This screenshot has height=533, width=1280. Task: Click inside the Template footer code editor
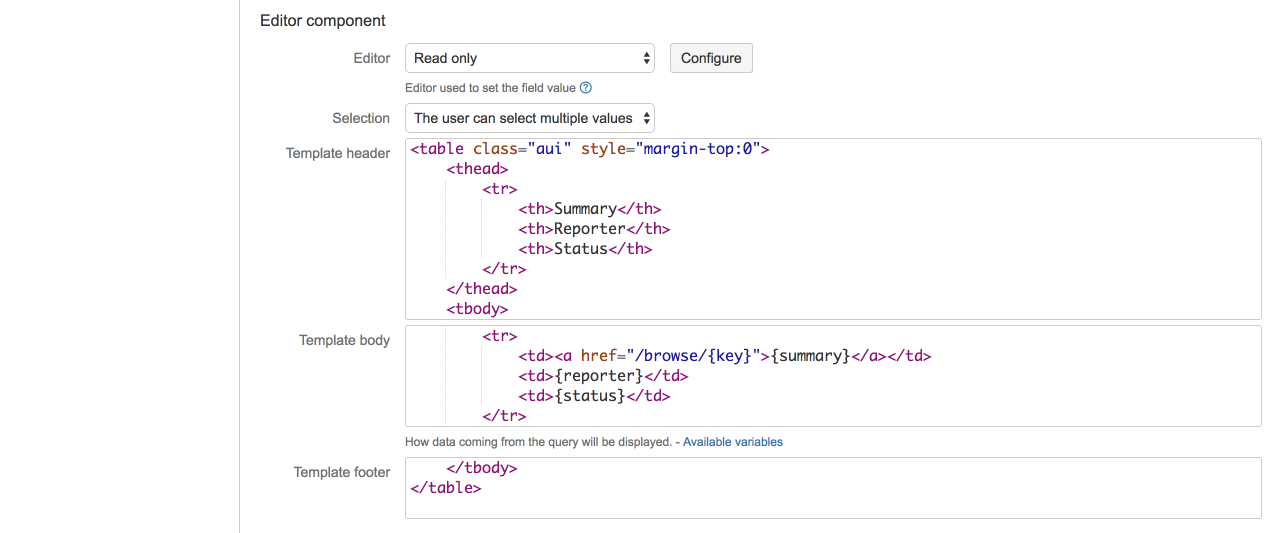tap(833, 488)
